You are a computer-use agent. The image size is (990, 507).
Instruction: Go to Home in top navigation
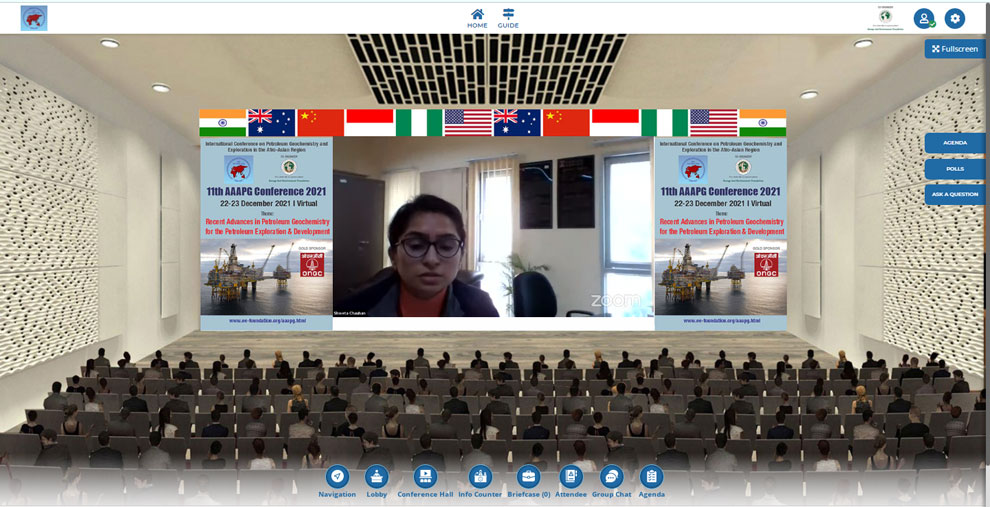[x=477, y=18]
